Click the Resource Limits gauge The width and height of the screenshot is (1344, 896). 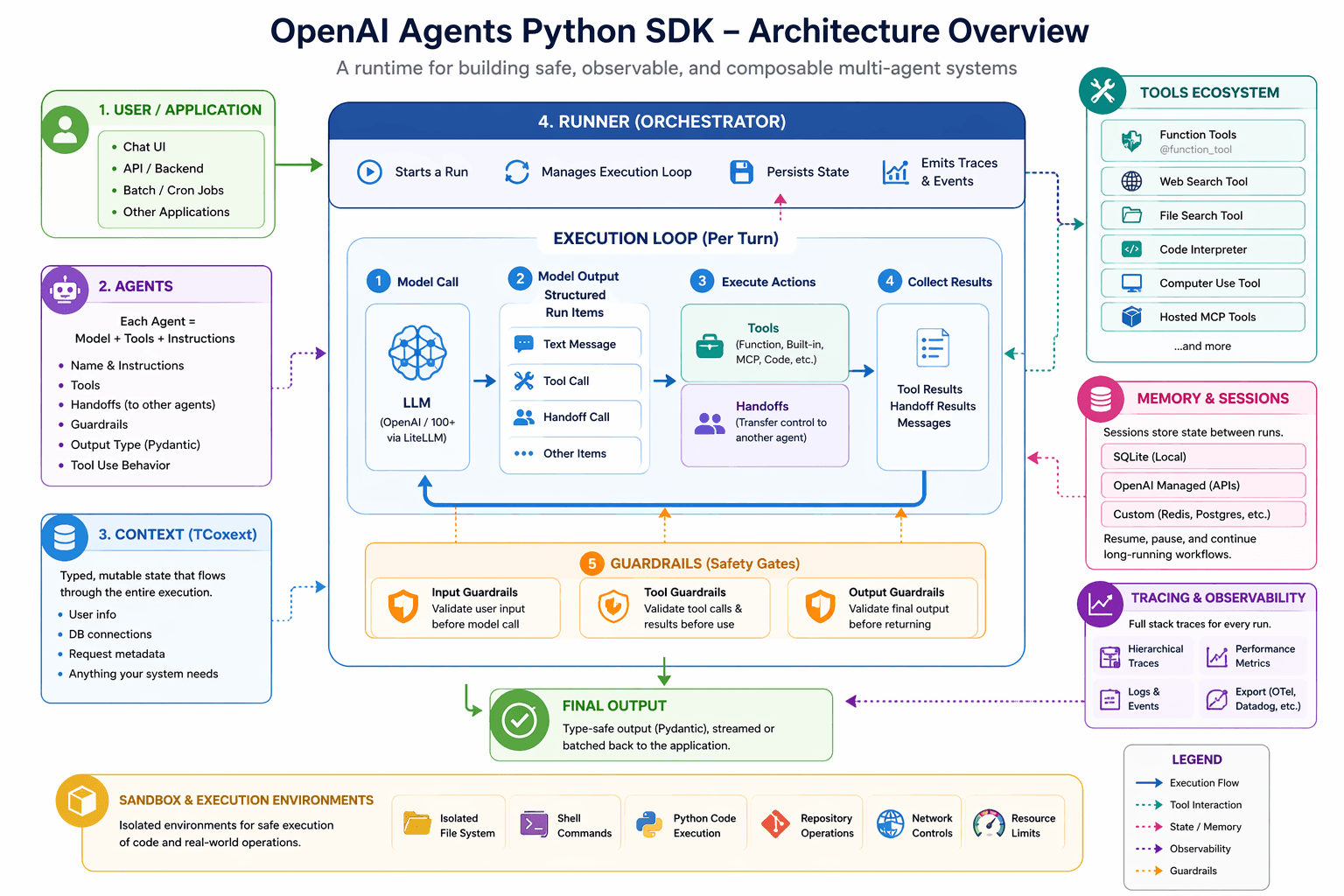coord(990,823)
